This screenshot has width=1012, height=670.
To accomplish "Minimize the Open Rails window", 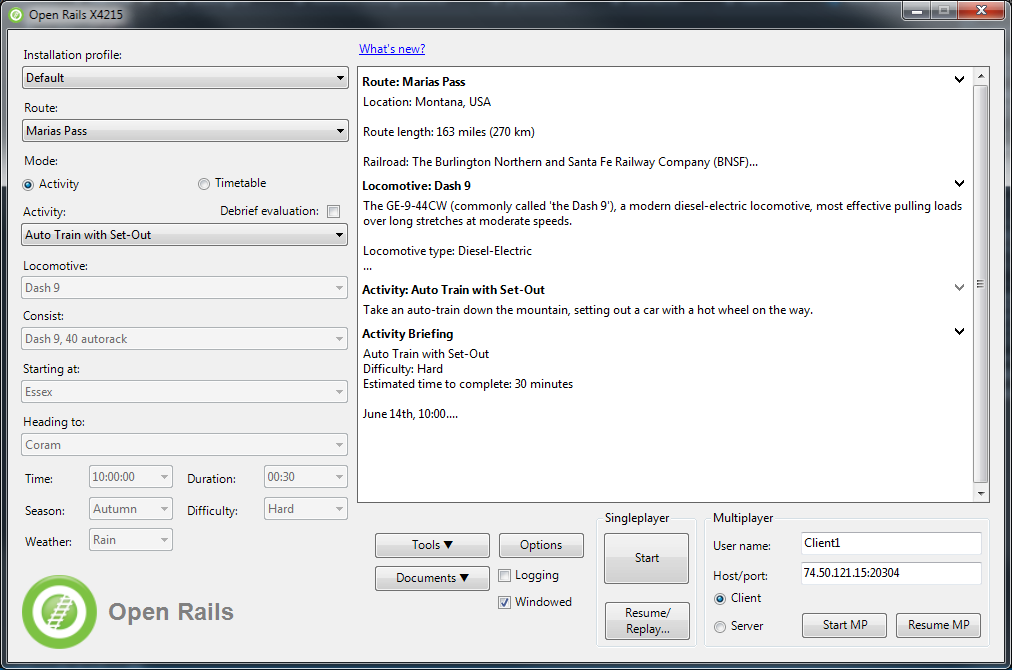I will (916, 11).
